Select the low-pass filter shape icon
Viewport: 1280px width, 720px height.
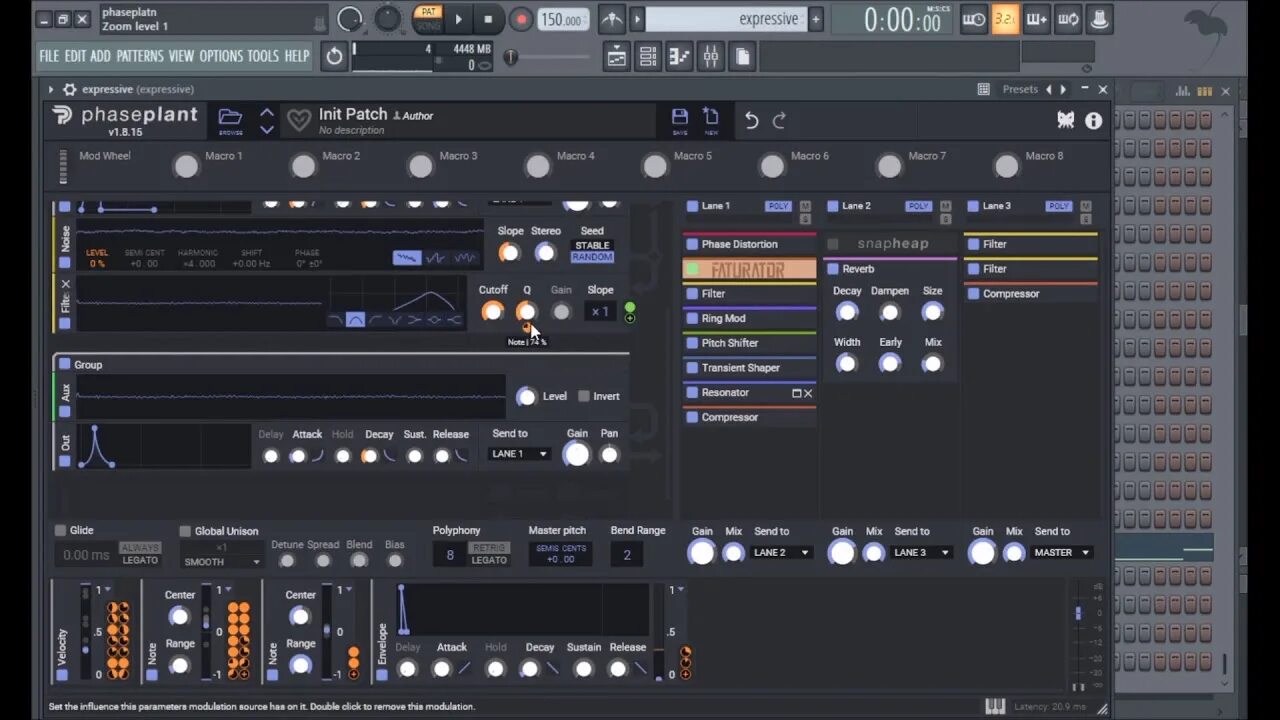[x=335, y=320]
